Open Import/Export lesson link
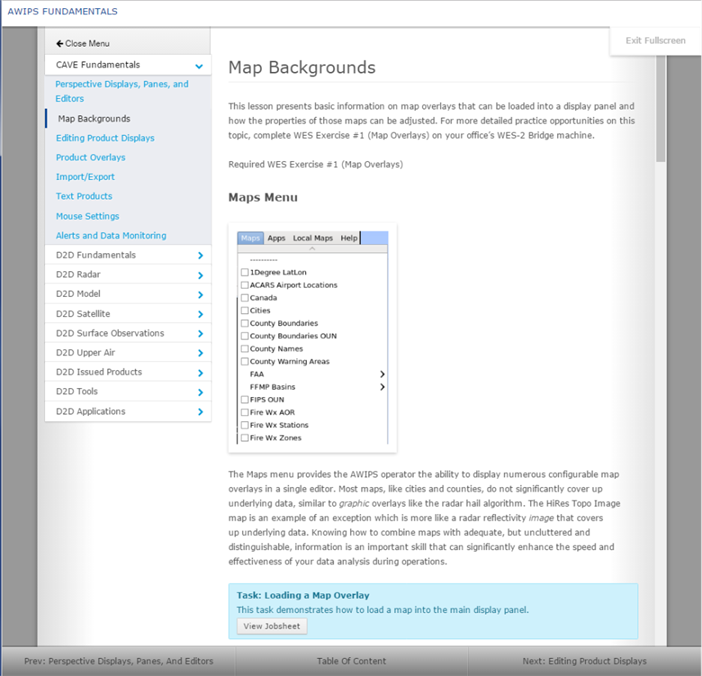Image resolution: width=702 pixels, height=676 pixels. [x=85, y=177]
